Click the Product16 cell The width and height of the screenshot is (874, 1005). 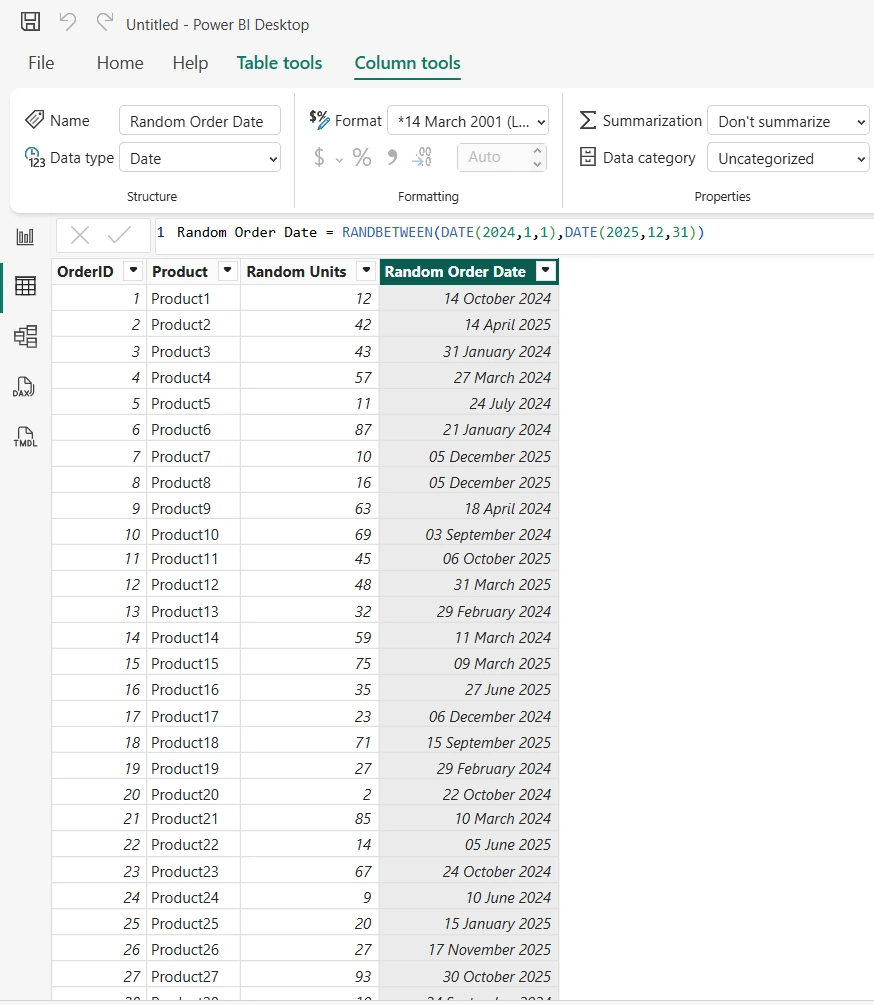(x=193, y=690)
